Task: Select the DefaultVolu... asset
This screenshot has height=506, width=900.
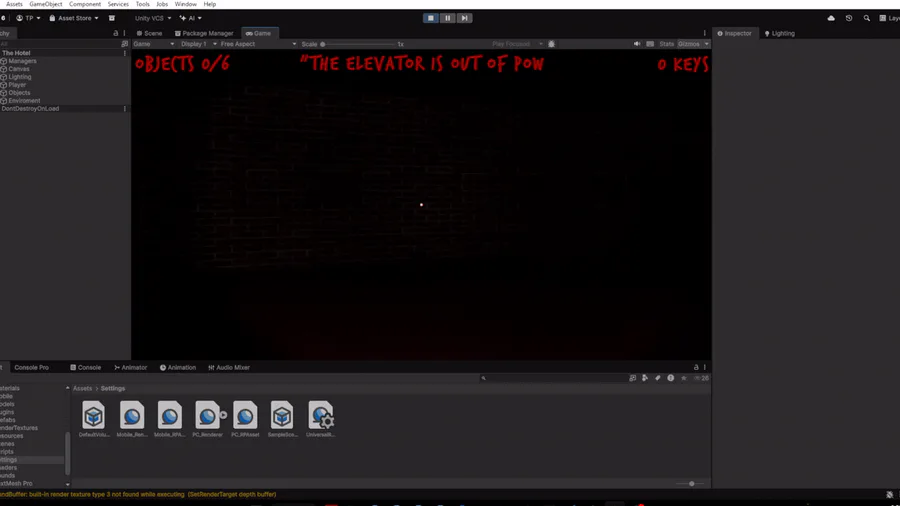Action: click(x=94, y=419)
